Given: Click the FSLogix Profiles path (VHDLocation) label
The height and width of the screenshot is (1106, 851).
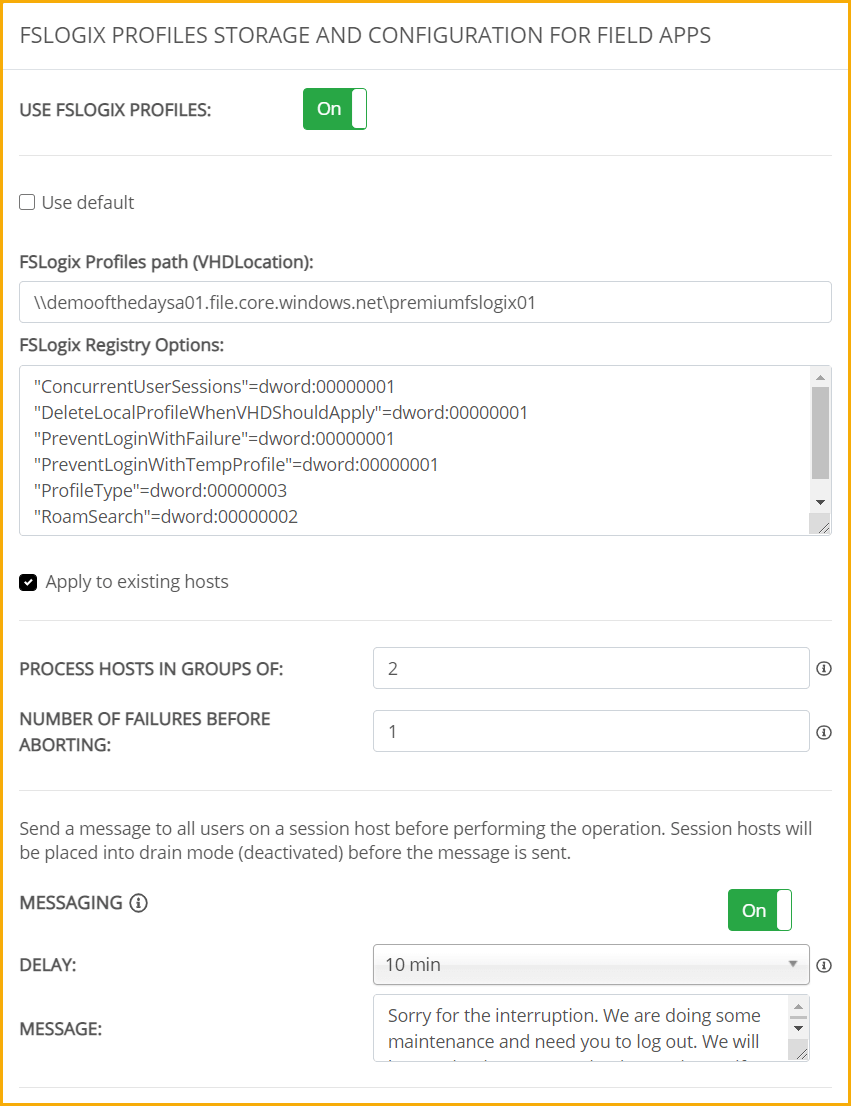Looking at the screenshot, I should click(167, 262).
